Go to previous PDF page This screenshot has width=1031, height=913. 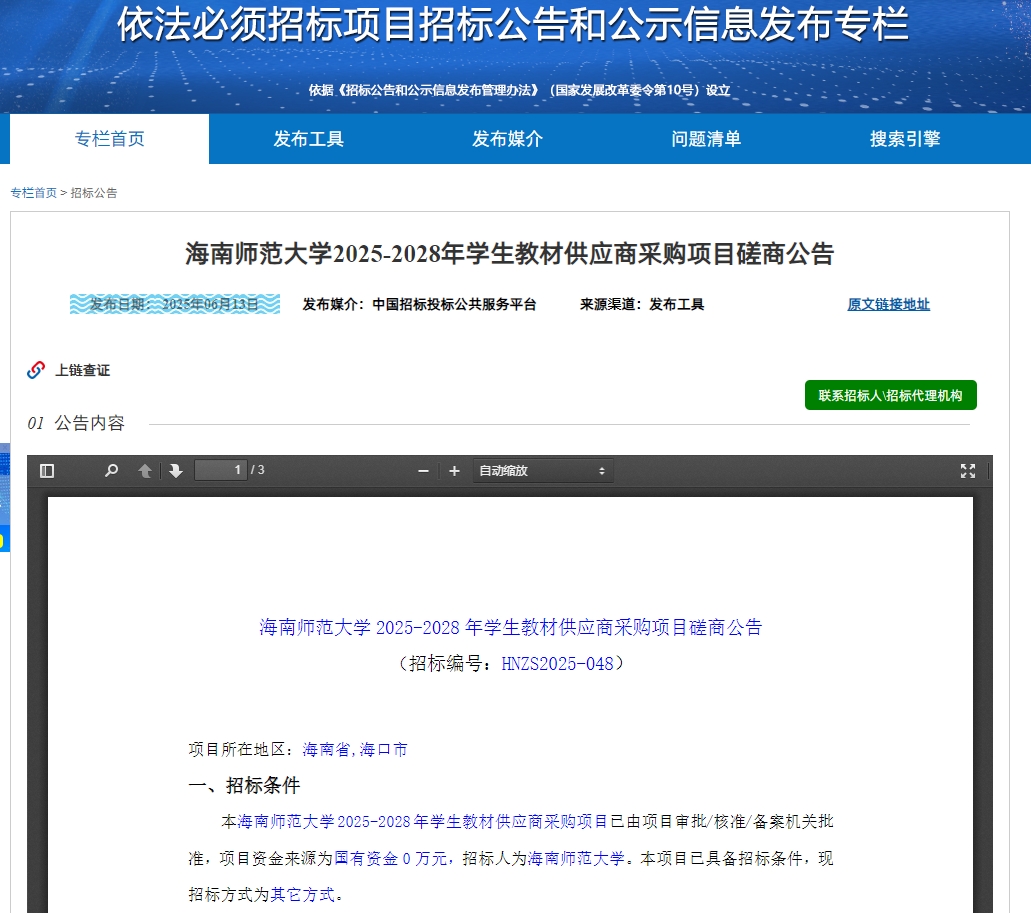[145, 471]
